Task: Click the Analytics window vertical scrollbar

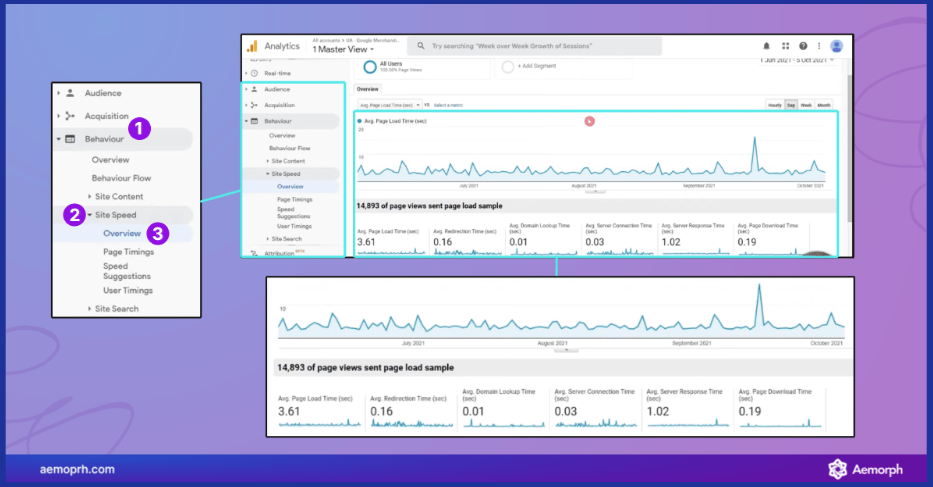Action: coord(849,149)
